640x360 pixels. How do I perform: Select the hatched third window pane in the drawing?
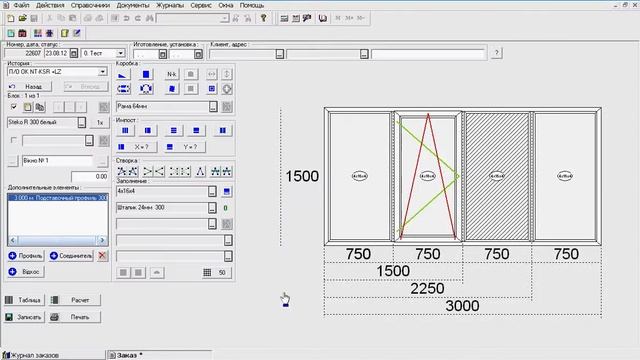pyautogui.click(x=497, y=176)
